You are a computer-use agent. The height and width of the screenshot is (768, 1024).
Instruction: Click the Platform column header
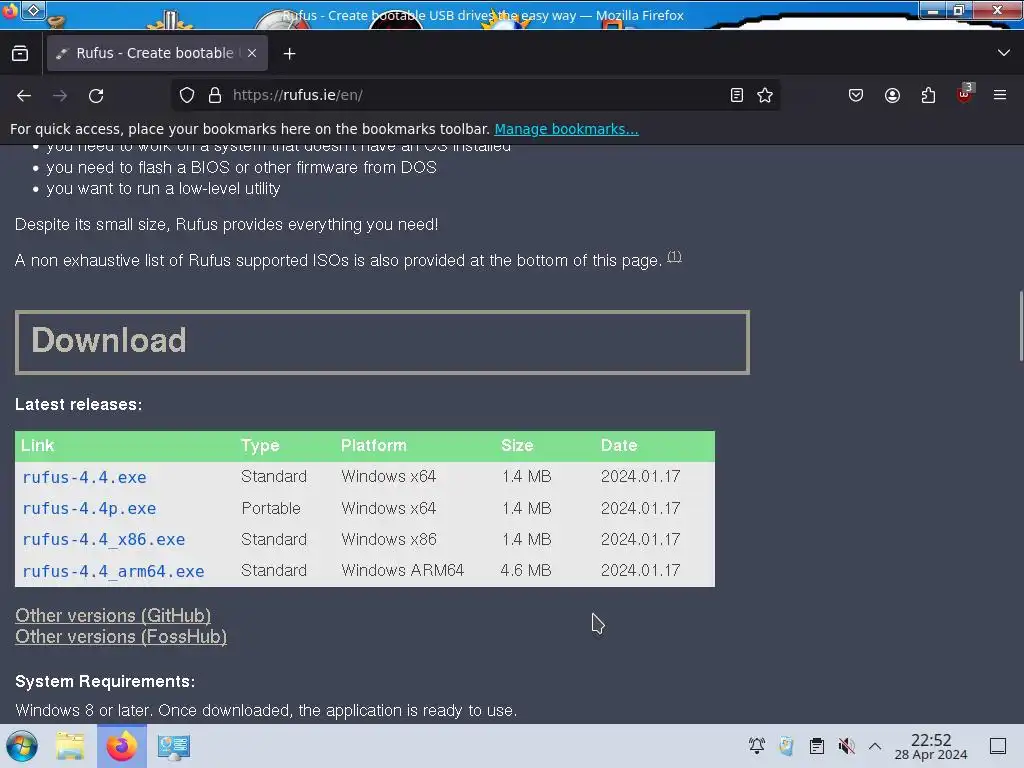pyautogui.click(x=374, y=445)
